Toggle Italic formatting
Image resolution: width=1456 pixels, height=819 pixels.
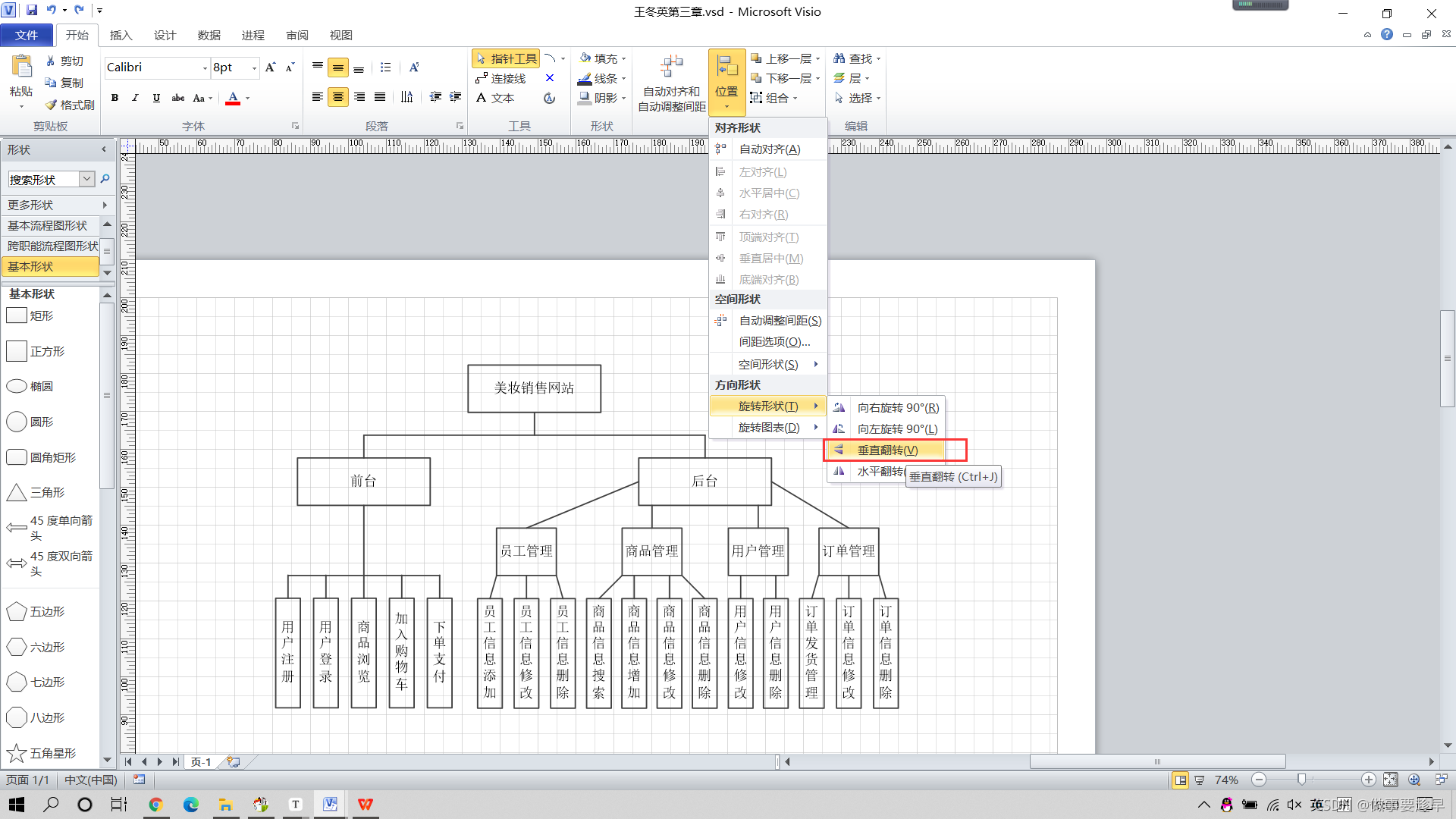135,98
